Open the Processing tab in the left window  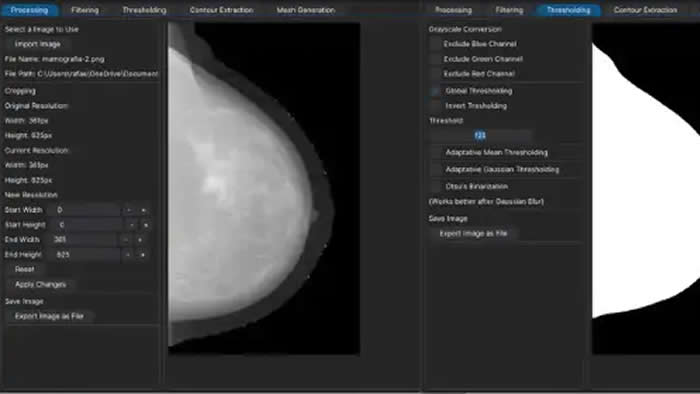[29, 10]
